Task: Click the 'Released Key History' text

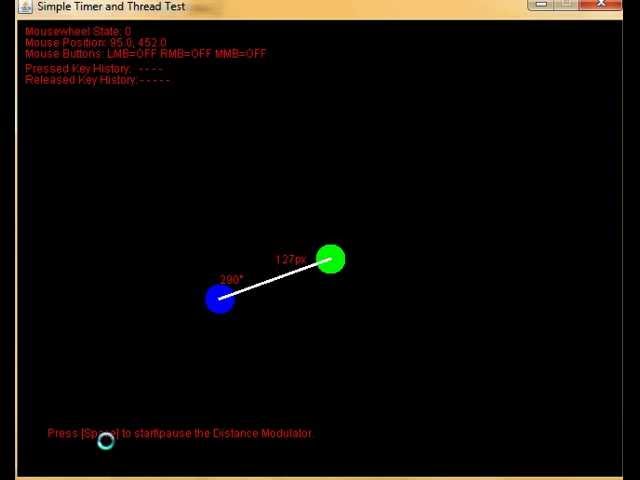Action: pos(97,80)
